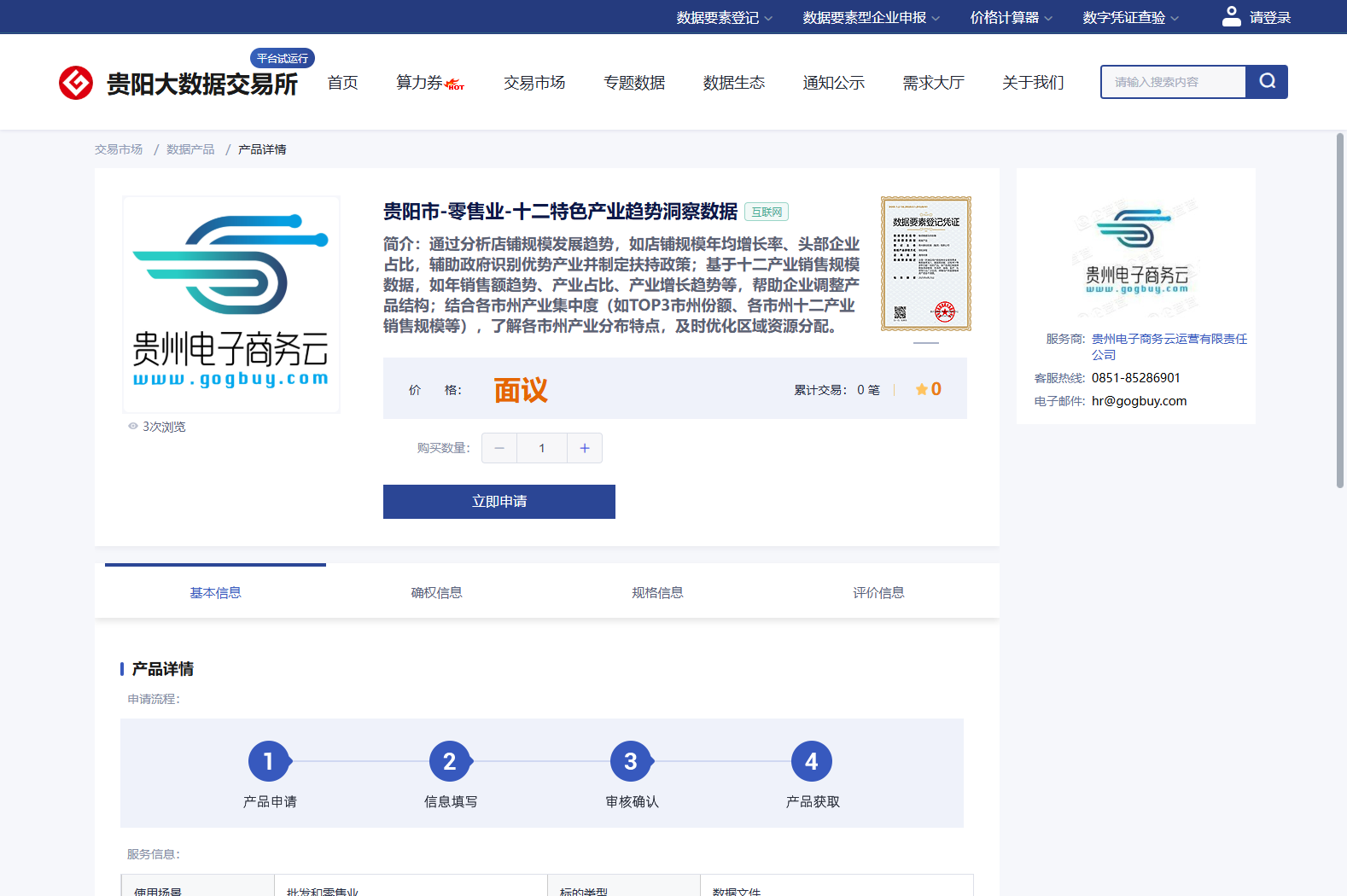Open the 贵州电子商务云运营有限责任公司 provider link
Image resolution: width=1347 pixels, height=896 pixels.
tap(1169, 346)
